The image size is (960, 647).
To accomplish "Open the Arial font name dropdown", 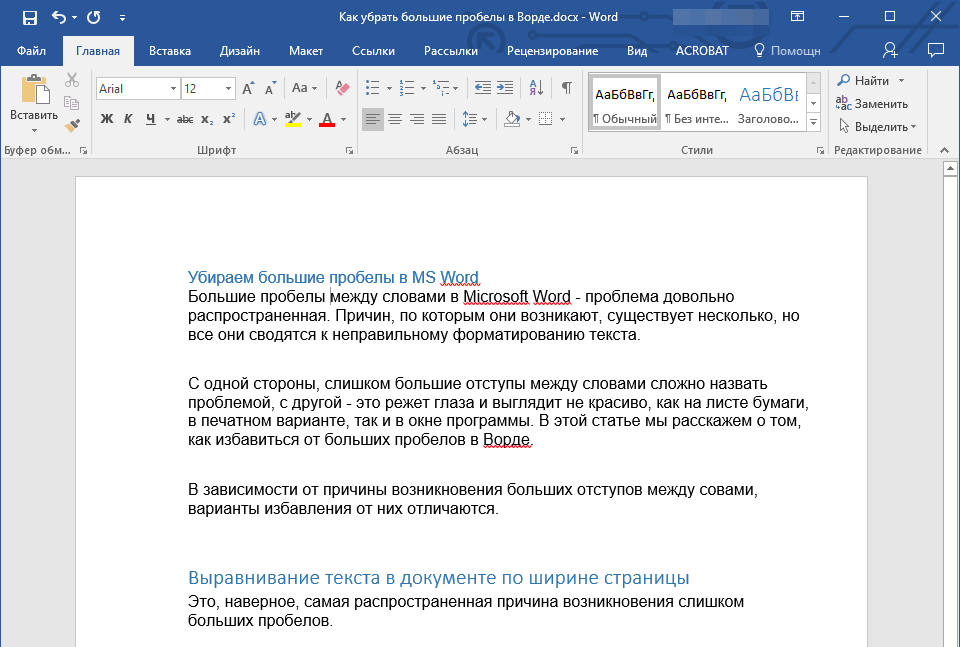I will coord(173,89).
